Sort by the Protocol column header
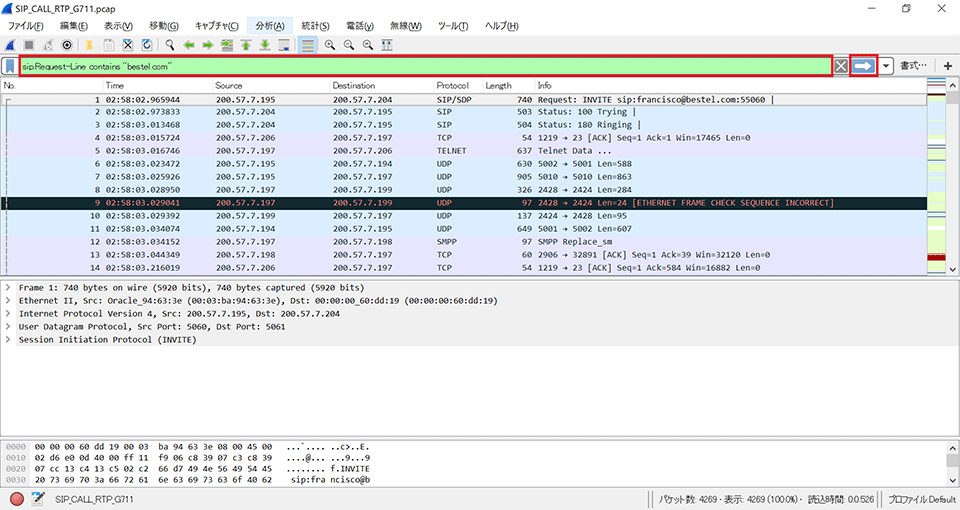 [458, 85]
